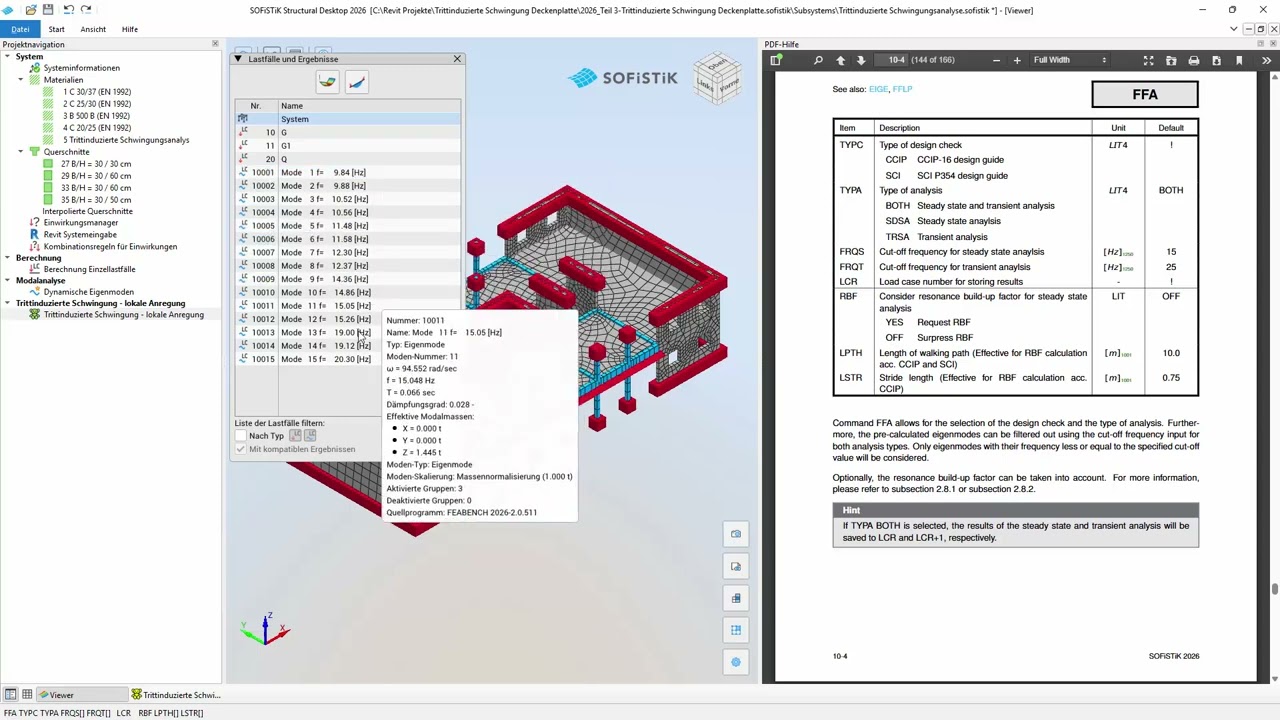Redo action in title bar
Viewport: 1280px width, 720px height.
click(86, 10)
